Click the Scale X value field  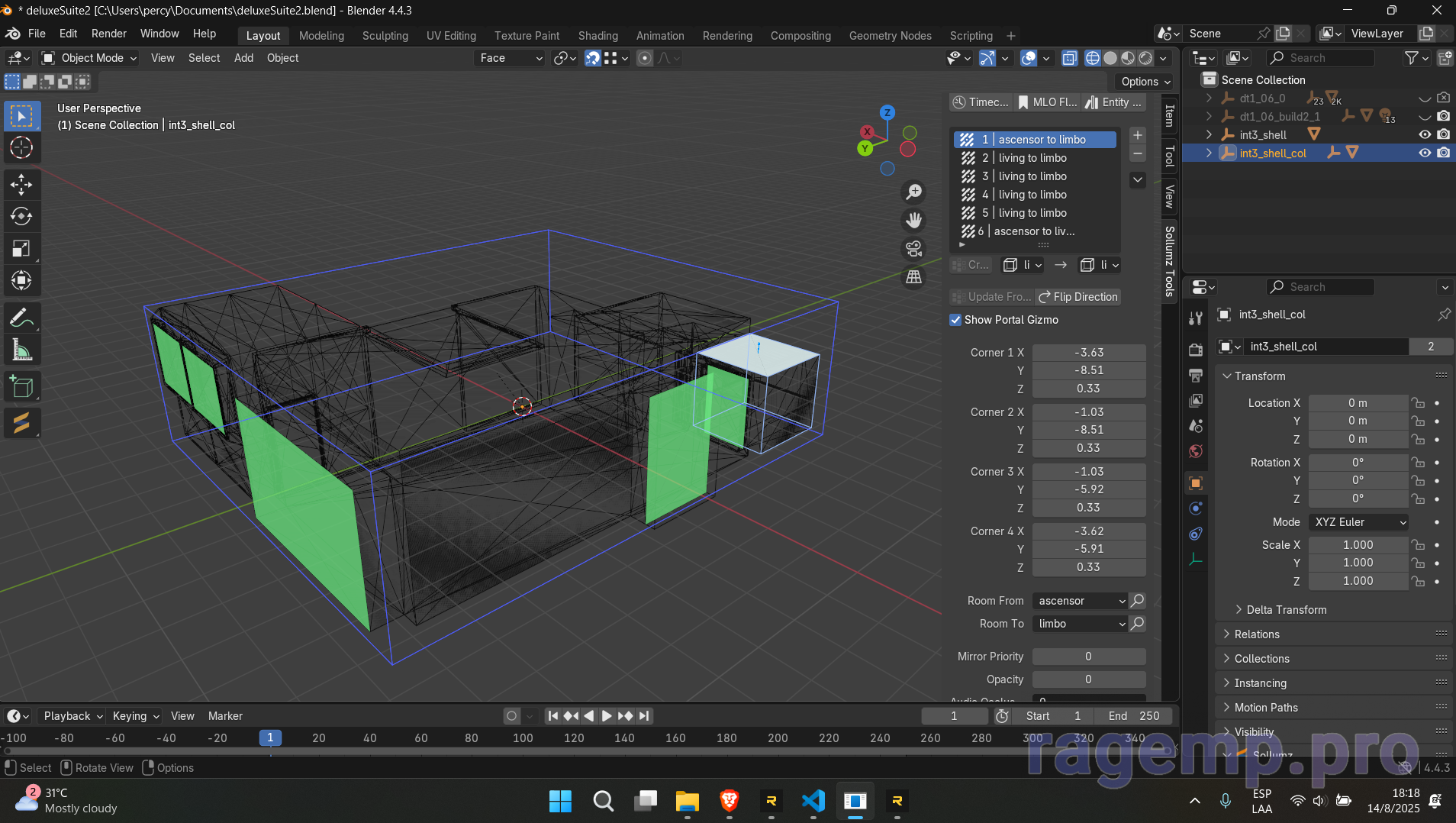pos(1358,545)
